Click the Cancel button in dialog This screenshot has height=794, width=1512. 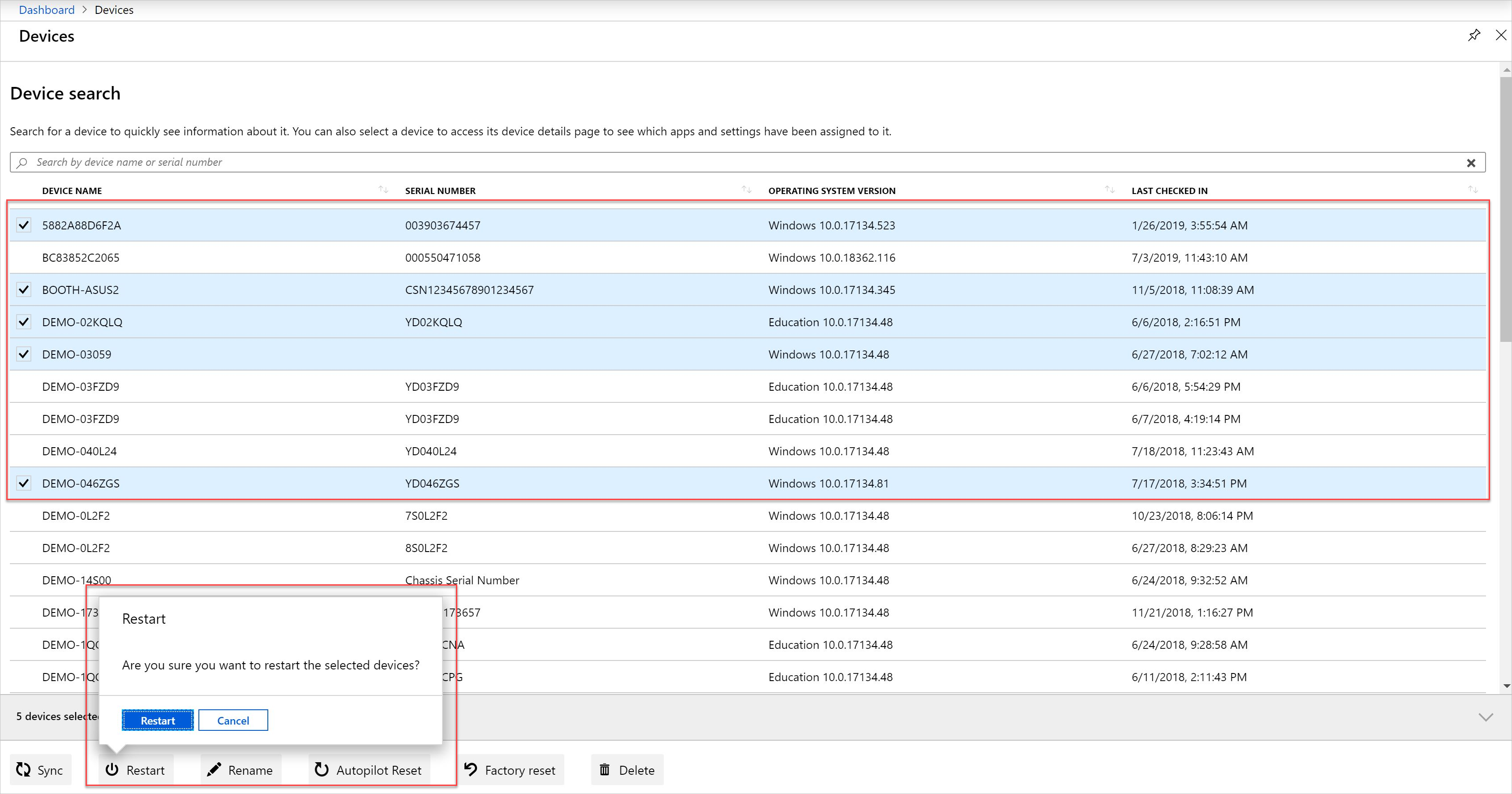coord(233,720)
